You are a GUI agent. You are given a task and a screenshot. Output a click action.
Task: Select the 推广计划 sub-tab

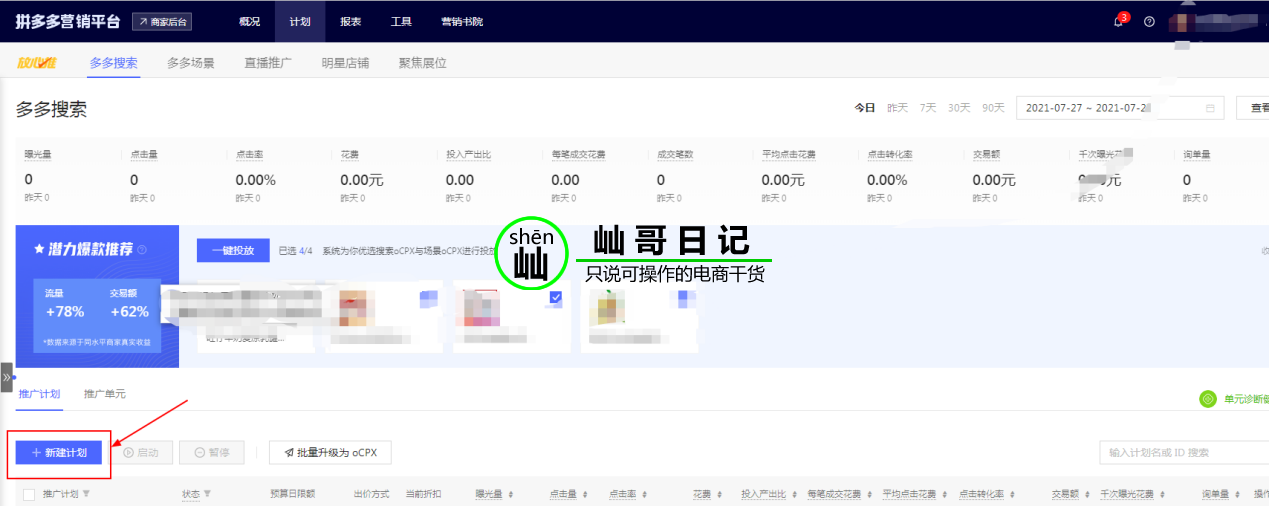coord(39,394)
